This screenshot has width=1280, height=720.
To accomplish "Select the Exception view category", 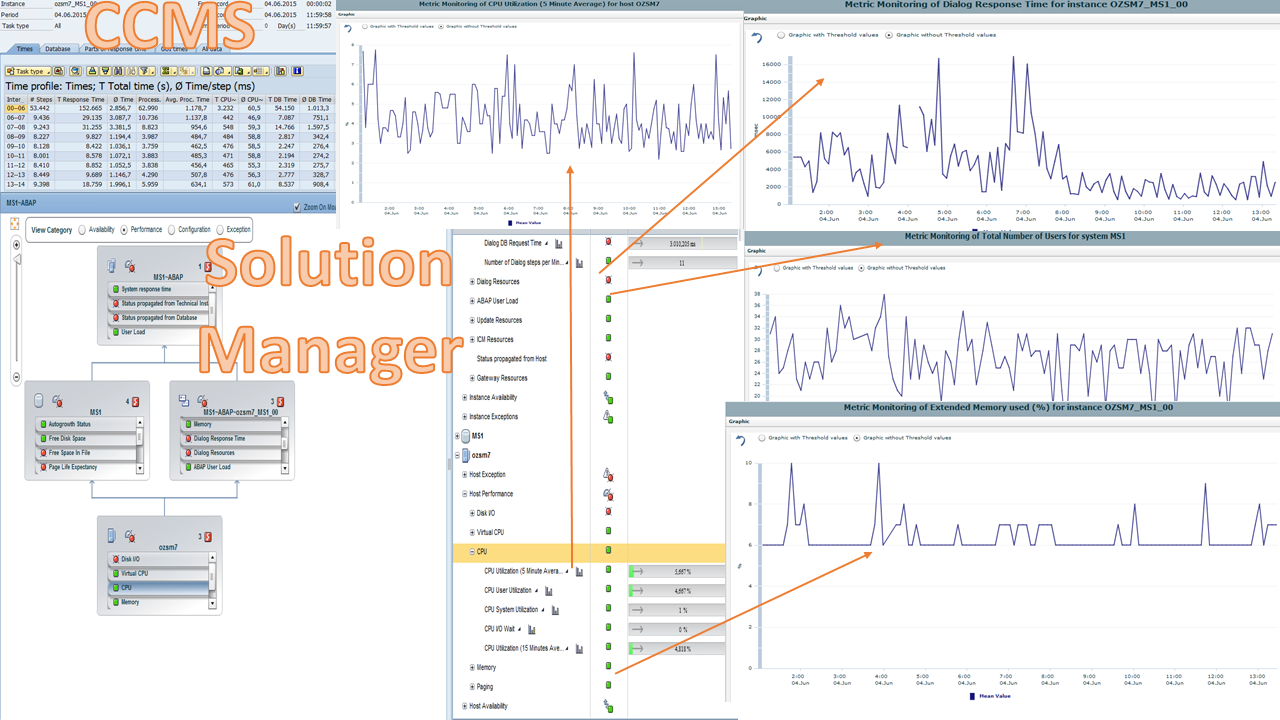I will pyautogui.click(x=219, y=229).
